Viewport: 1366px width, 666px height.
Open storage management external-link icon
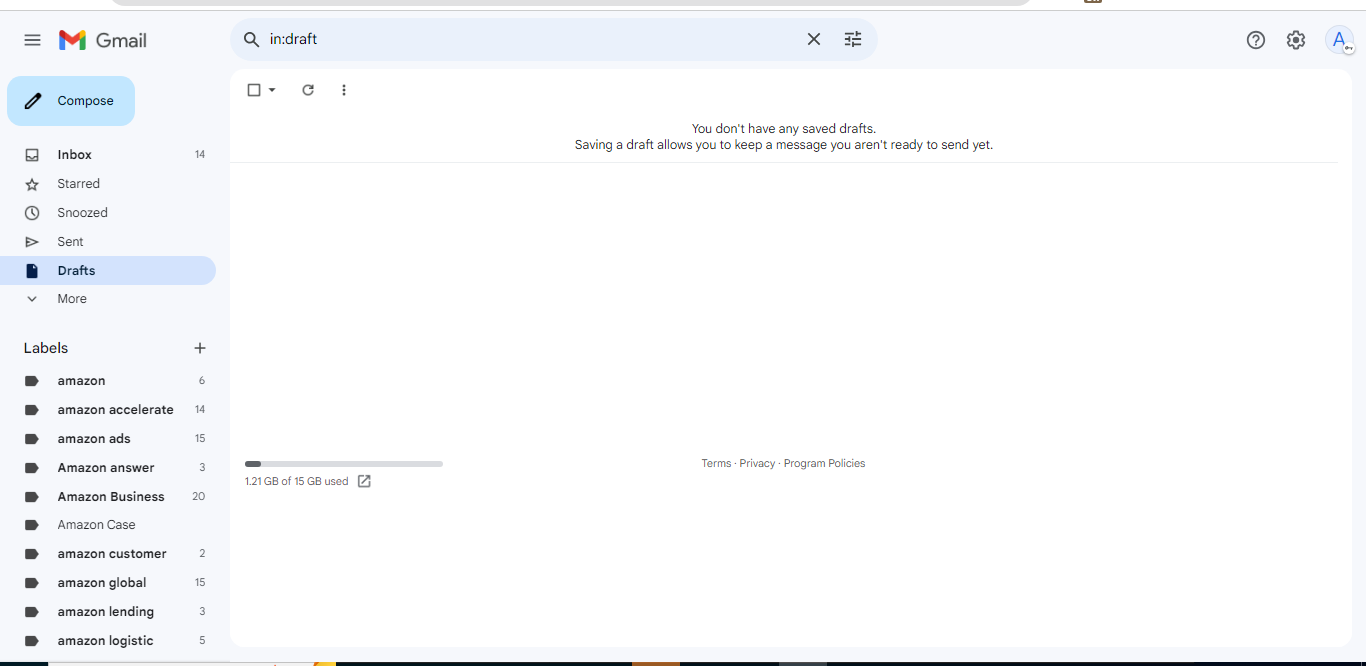pyautogui.click(x=364, y=482)
